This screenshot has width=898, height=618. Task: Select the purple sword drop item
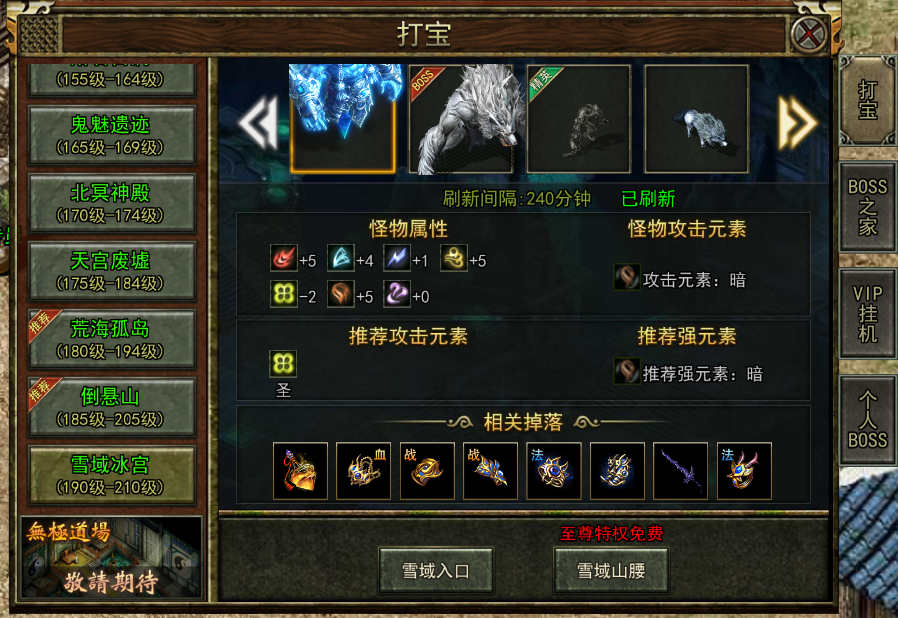click(680, 471)
